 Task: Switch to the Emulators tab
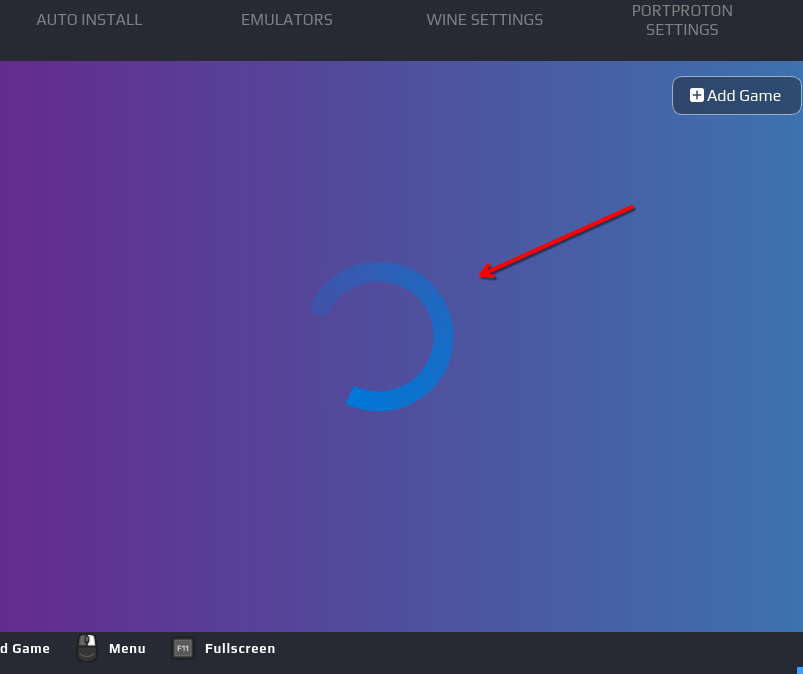287,20
